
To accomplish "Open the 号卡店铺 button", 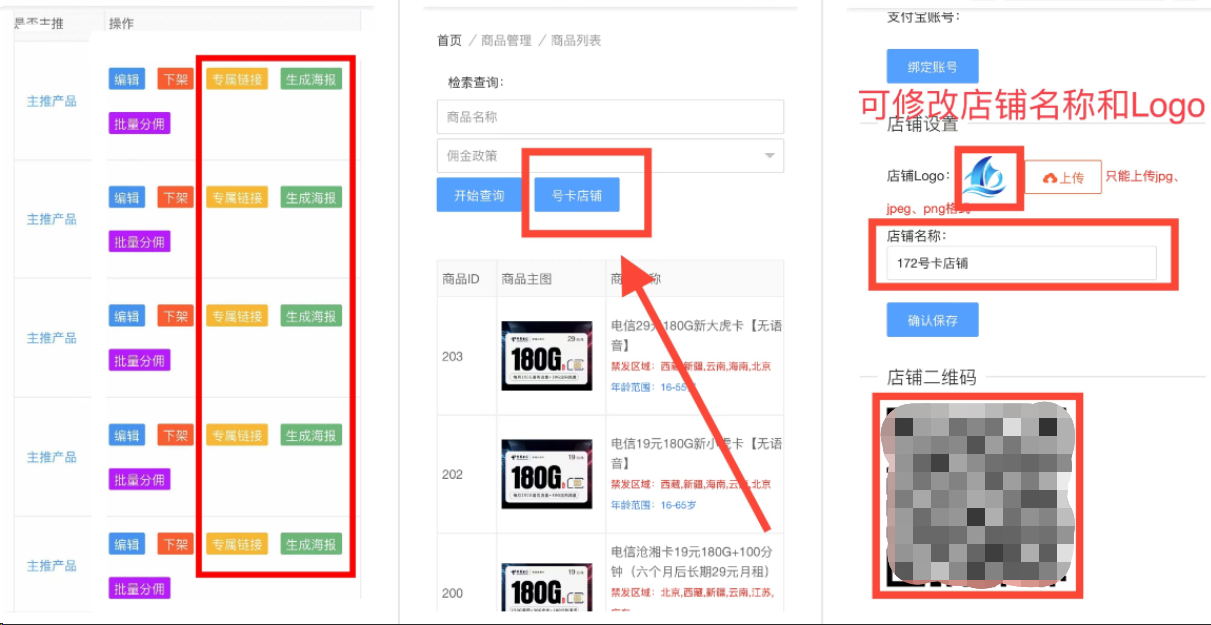I will point(577,195).
